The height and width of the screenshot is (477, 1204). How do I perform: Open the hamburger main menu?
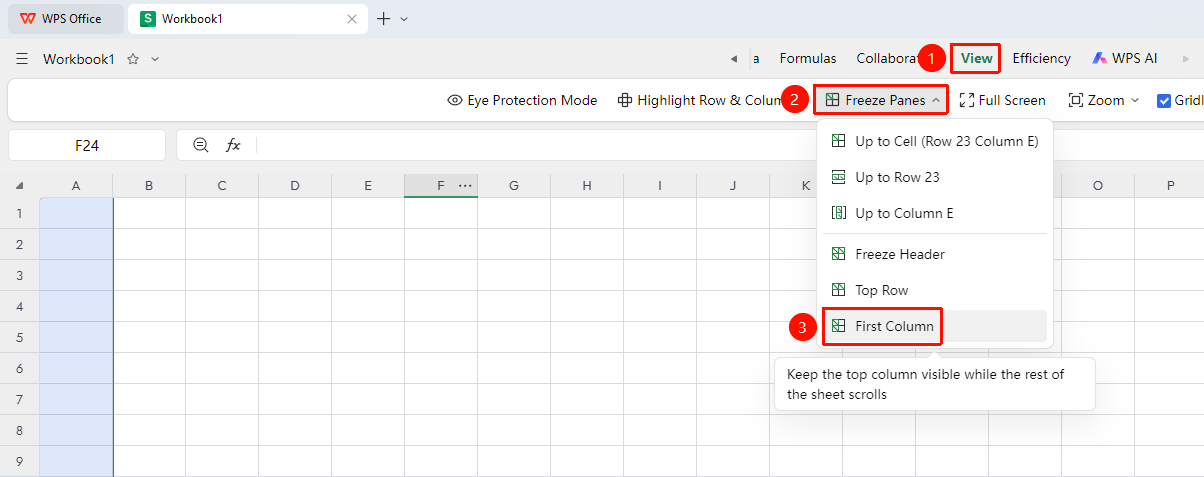tap(22, 59)
